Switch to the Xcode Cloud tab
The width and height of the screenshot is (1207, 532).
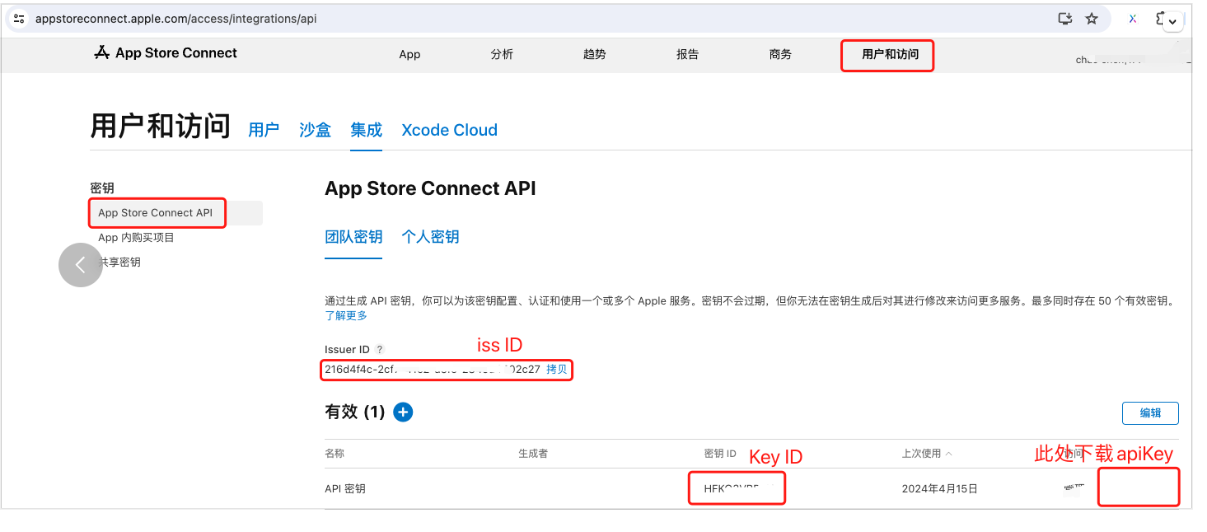(449, 130)
